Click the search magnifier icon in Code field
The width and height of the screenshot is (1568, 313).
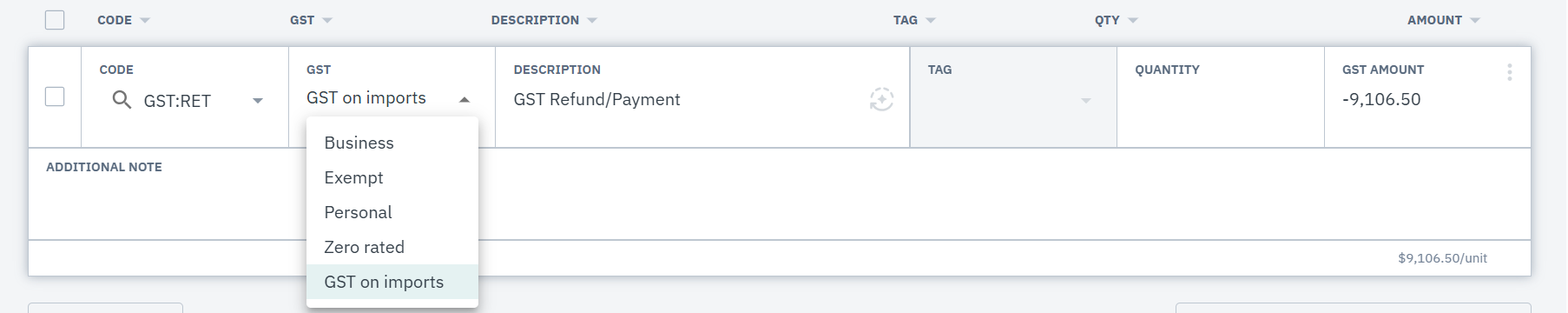click(x=122, y=100)
